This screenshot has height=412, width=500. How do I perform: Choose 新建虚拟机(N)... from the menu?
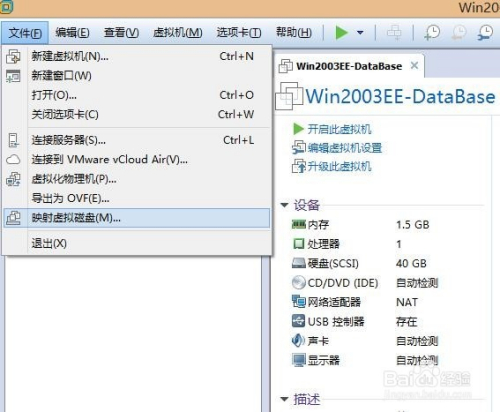137,56
